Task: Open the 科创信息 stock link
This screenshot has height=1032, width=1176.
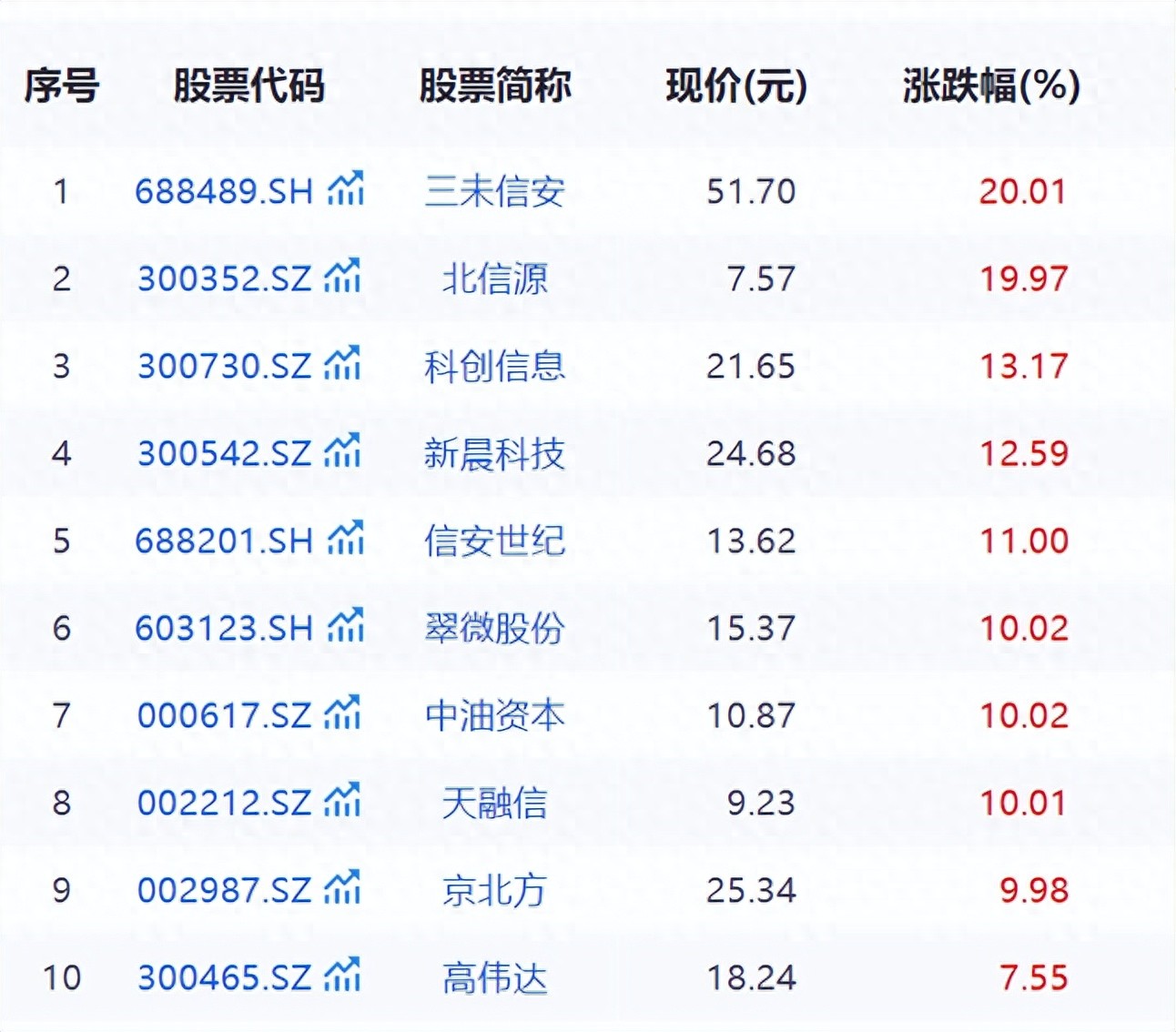Action: click(x=494, y=366)
